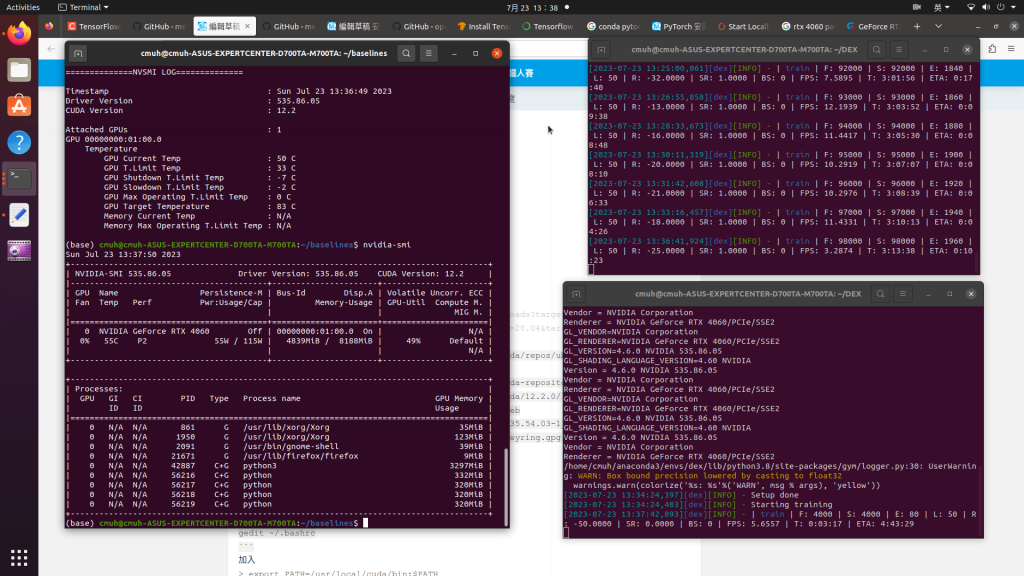Open Firefox from the Ubuntu dock
This screenshot has height=576, width=1024.
tap(19, 33)
